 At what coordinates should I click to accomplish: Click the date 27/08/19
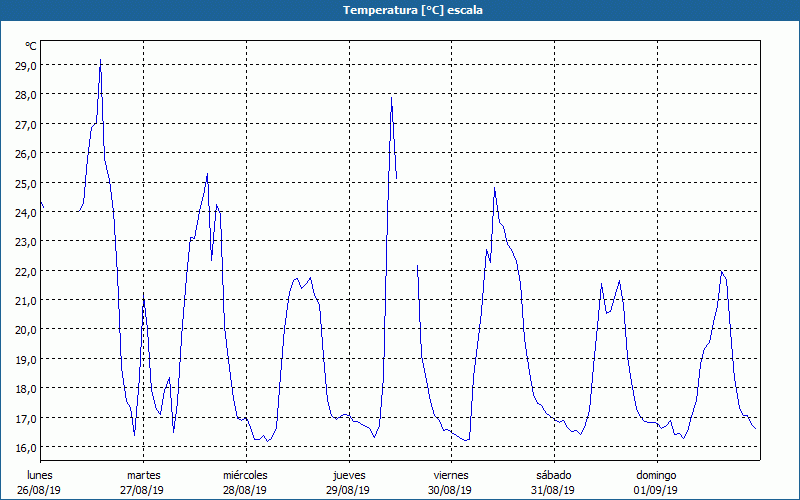(x=142, y=490)
